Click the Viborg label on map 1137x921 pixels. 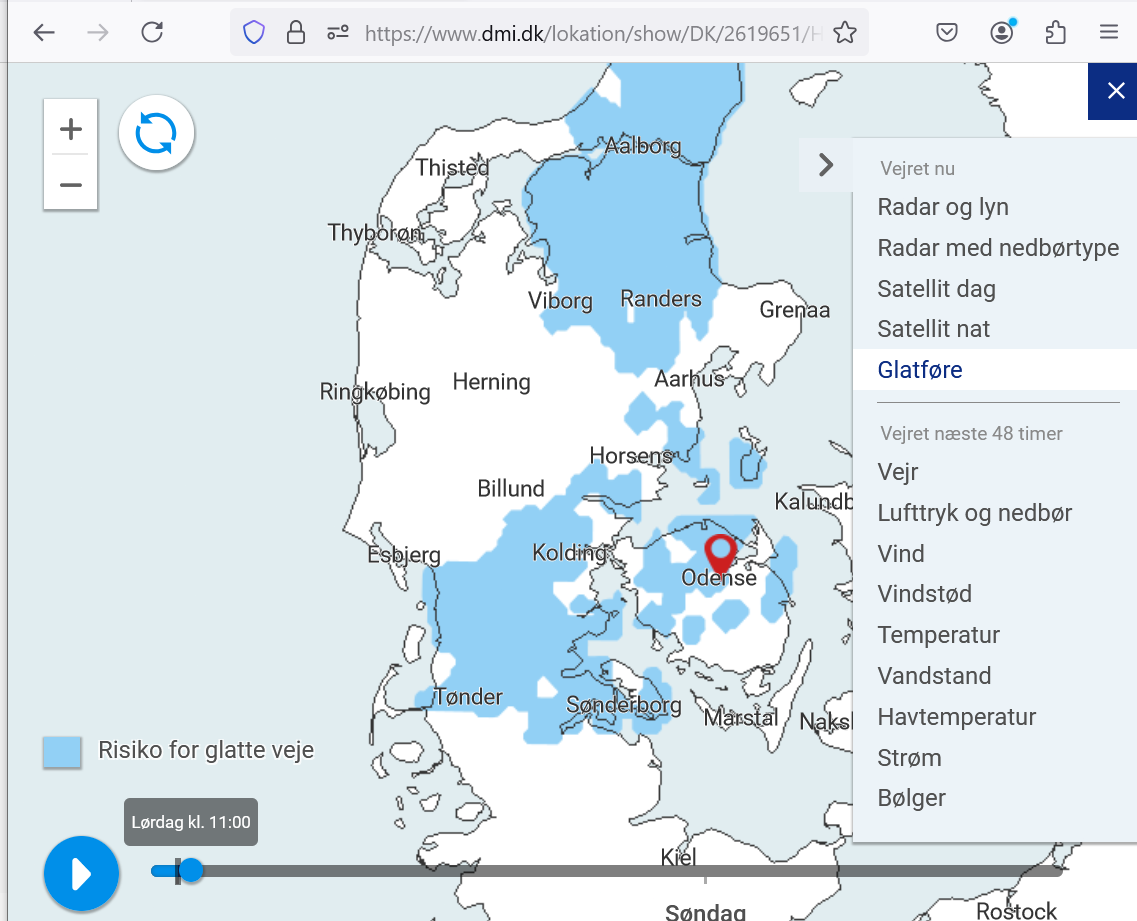coord(560,301)
